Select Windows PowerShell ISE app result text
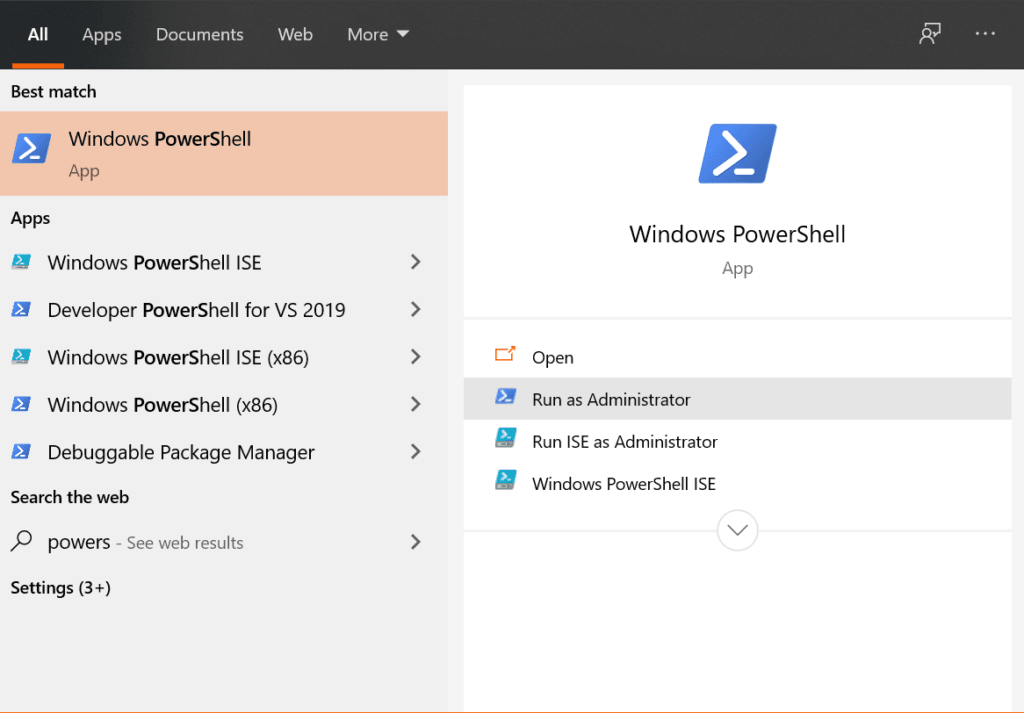This screenshot has height=713, width=1024. point(154,262)
